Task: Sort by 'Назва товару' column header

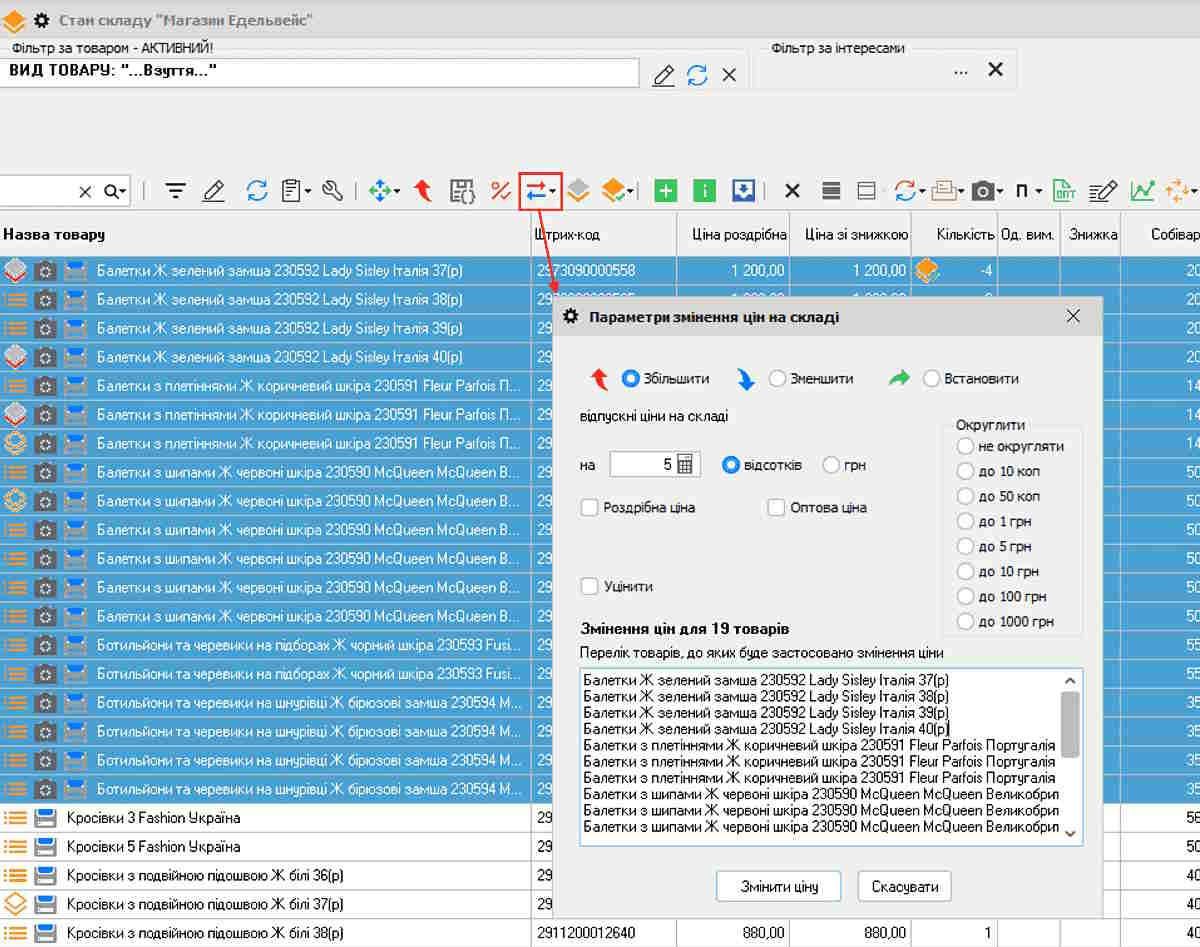Action: [54, 235]
